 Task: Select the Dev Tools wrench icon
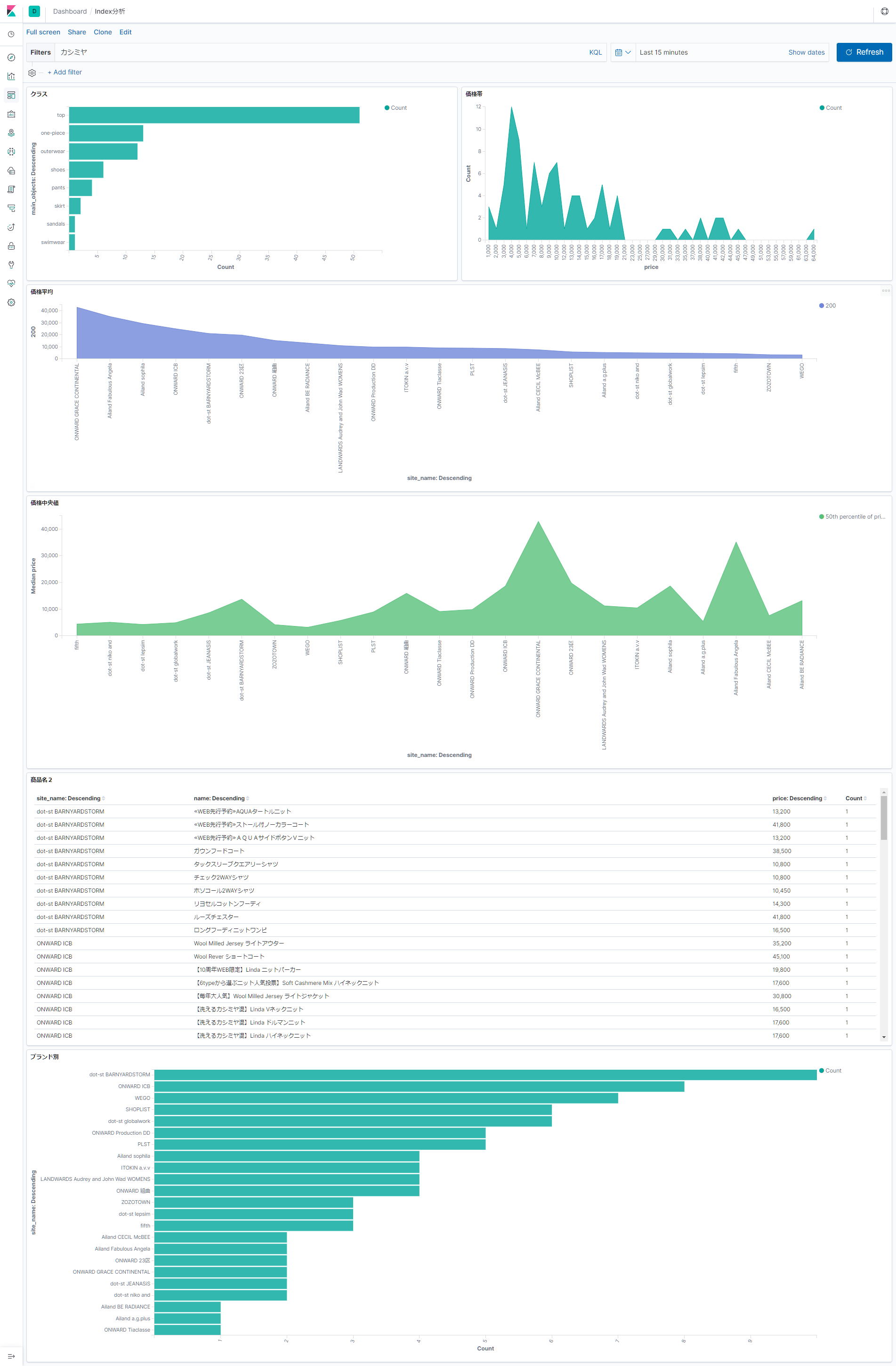11,265
